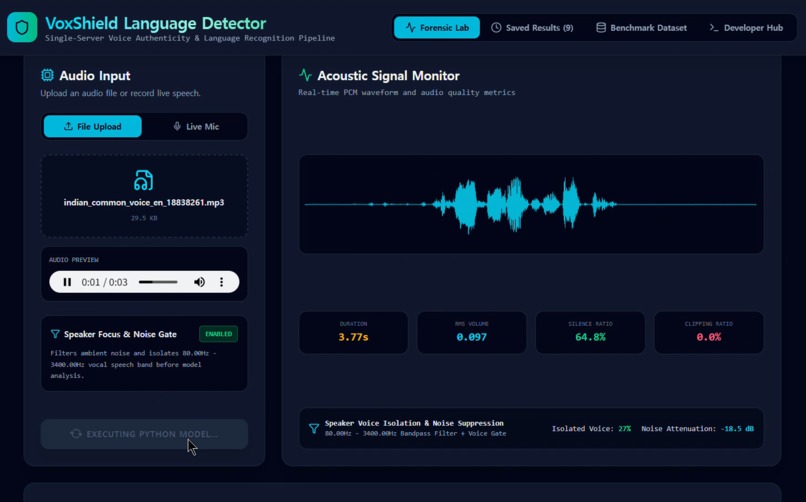
Task: Click file name indian_common_voice_en_18838261.mp3
Action: point(144,202)
